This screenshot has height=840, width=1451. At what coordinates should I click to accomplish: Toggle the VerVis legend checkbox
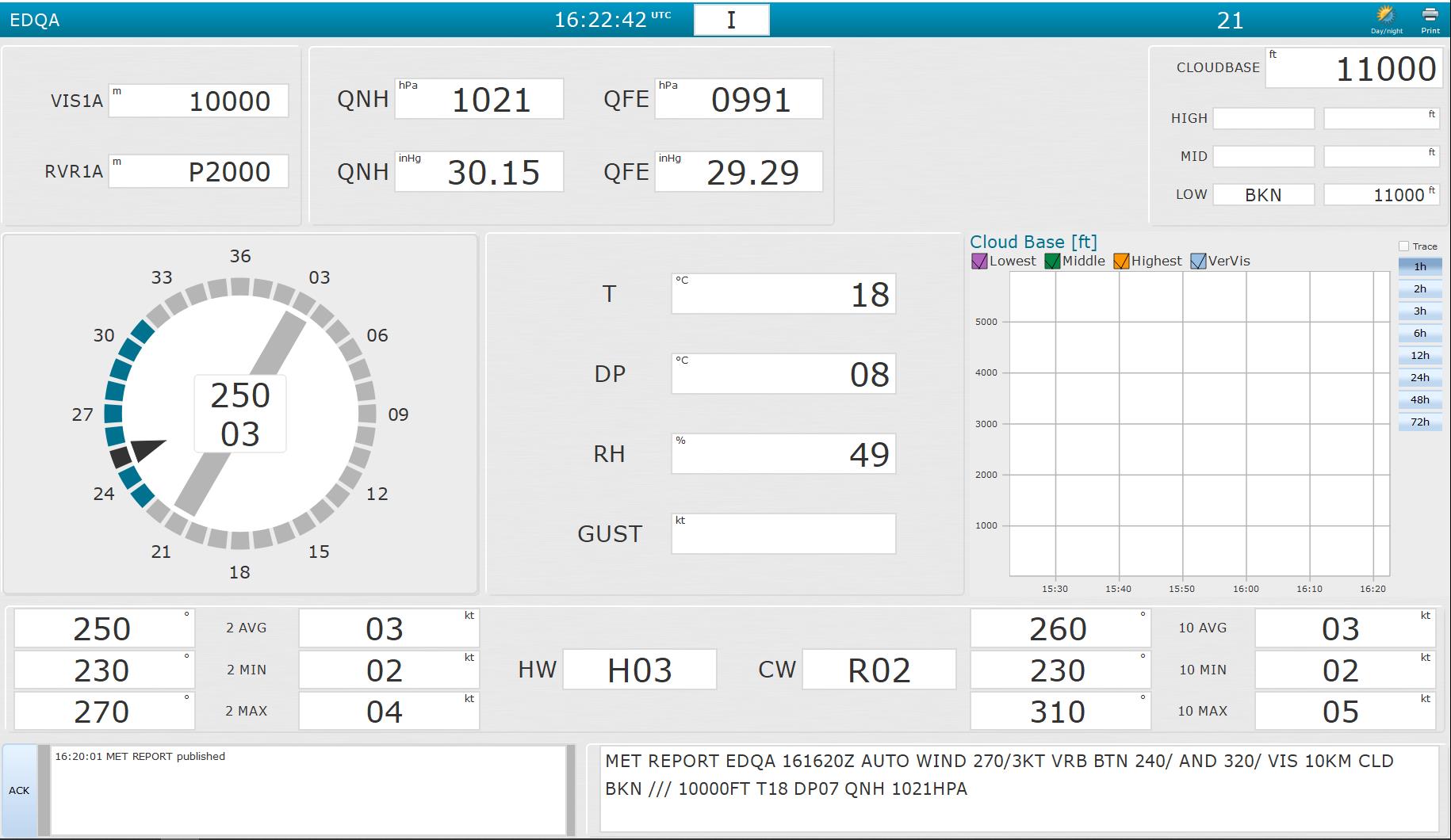[x=1198, y=262]
